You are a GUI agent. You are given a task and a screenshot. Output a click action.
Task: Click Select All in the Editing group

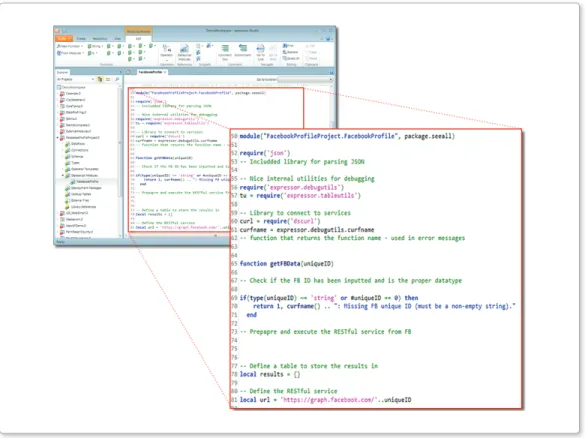pos(291,58)
